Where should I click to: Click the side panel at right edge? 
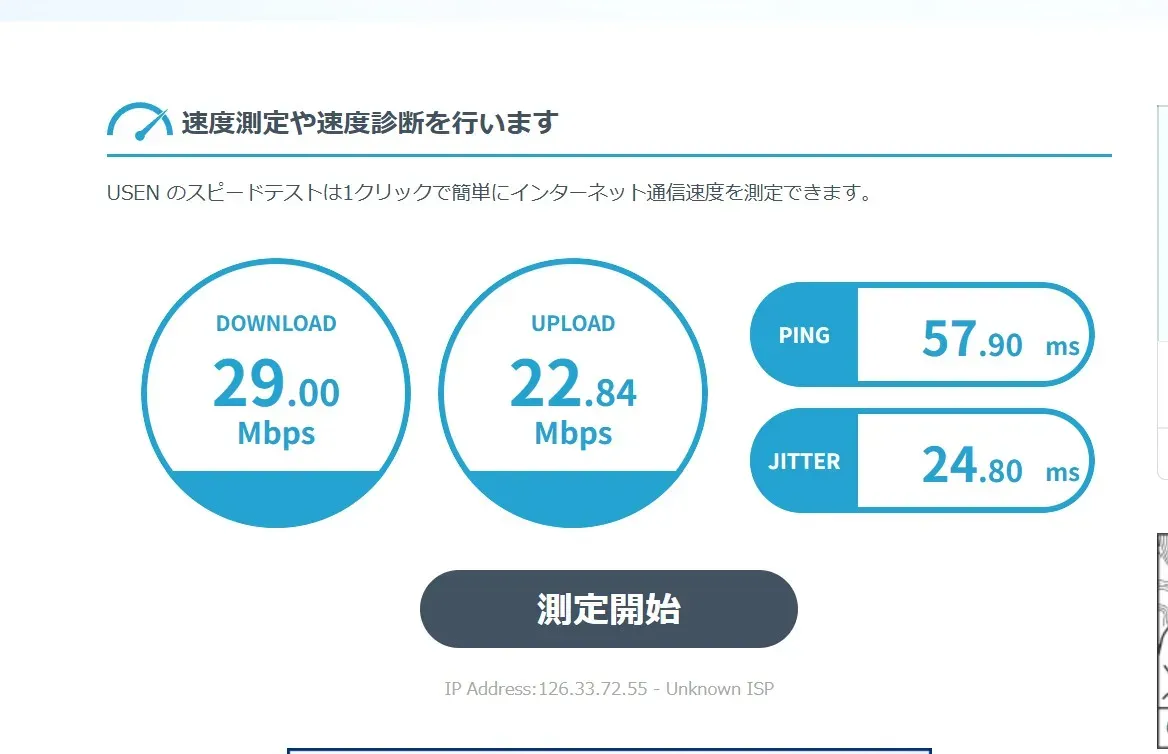(1162, 292)
